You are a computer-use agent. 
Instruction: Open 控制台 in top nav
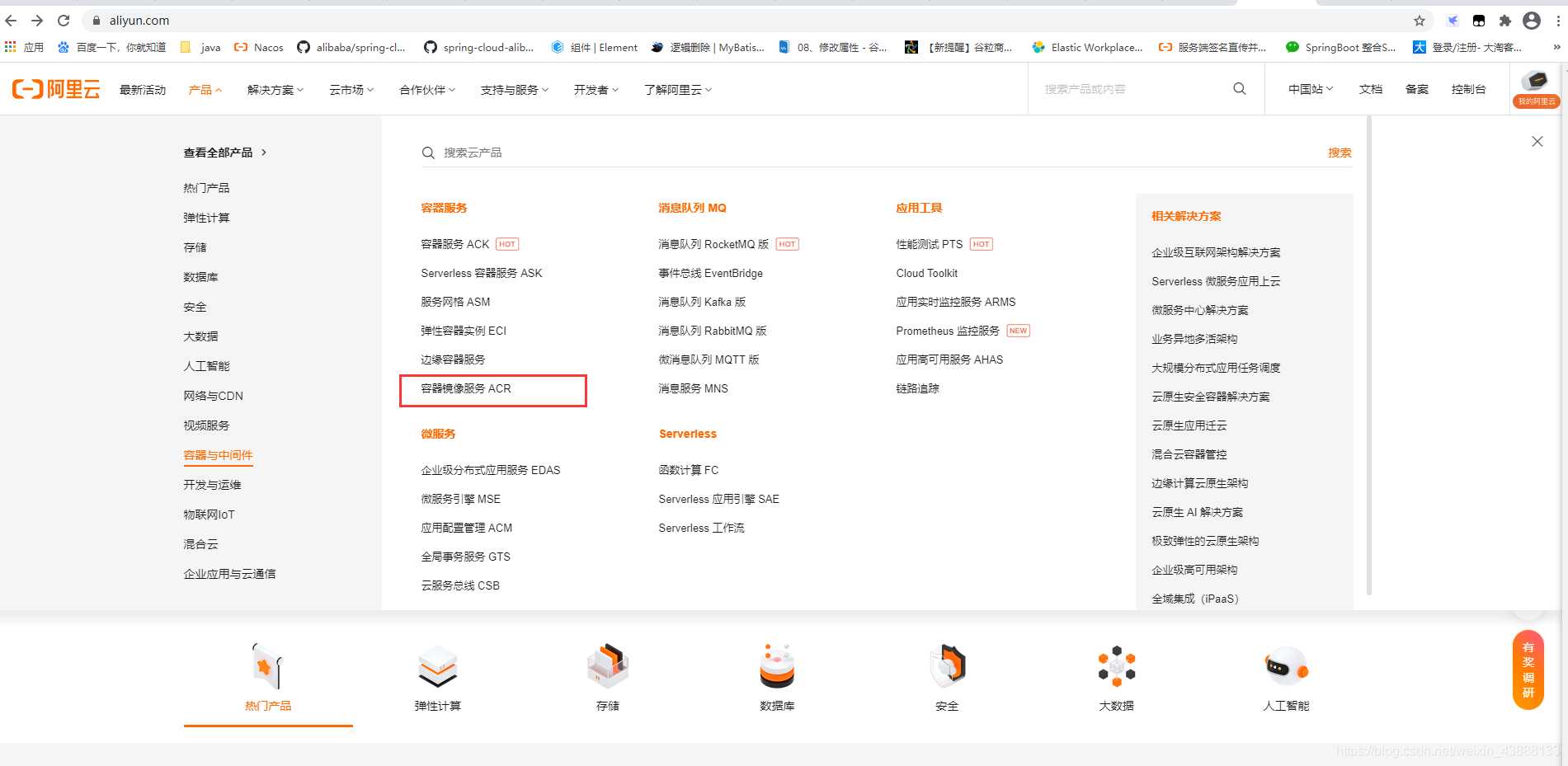pyautogui.click(x=1469, y=89)
